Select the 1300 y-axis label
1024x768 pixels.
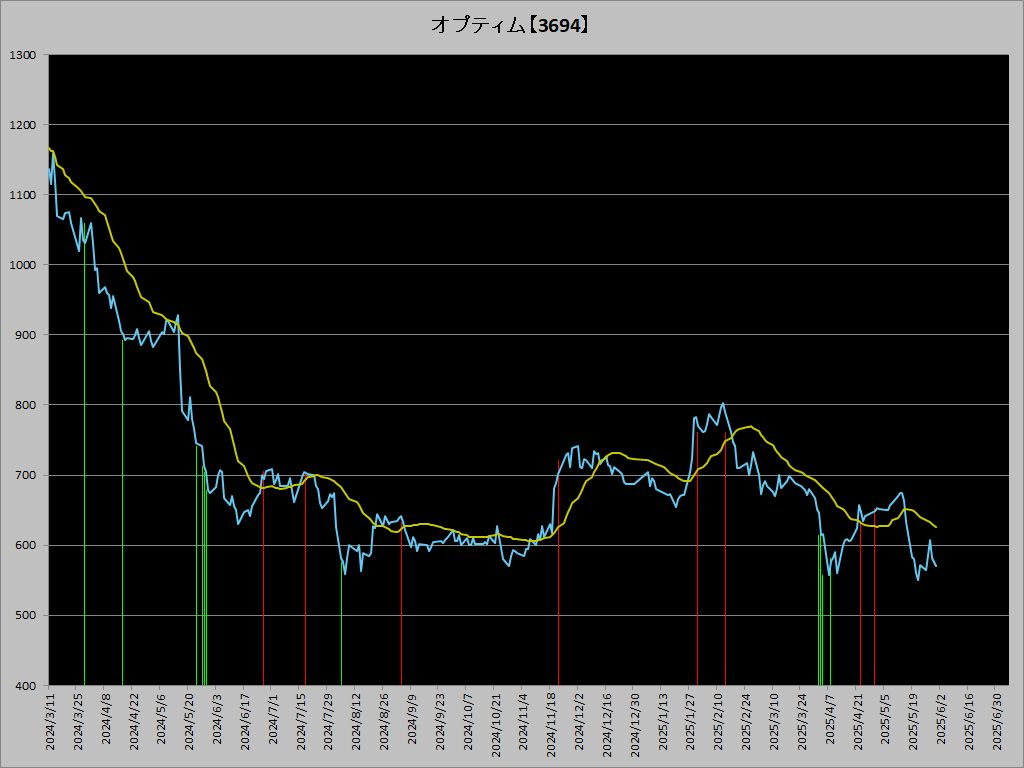pos(22,55)
